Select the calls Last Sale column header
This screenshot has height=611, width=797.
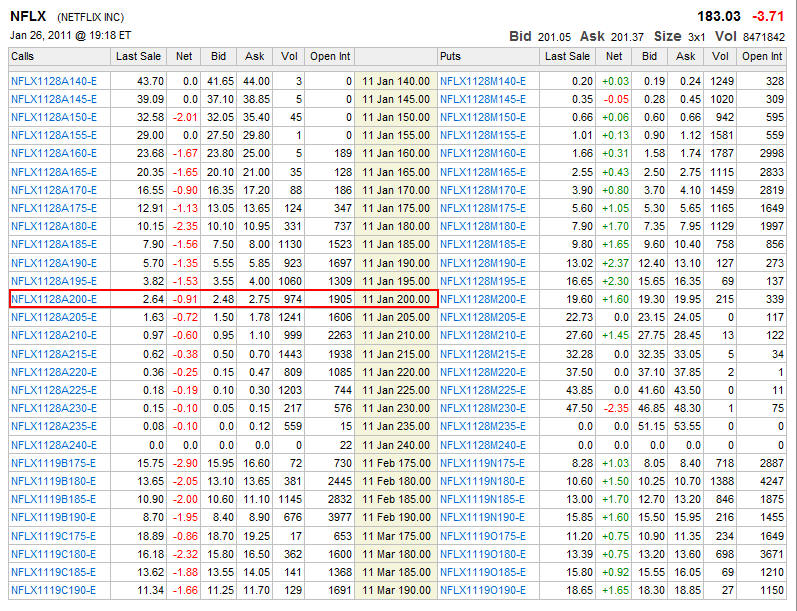139,57
